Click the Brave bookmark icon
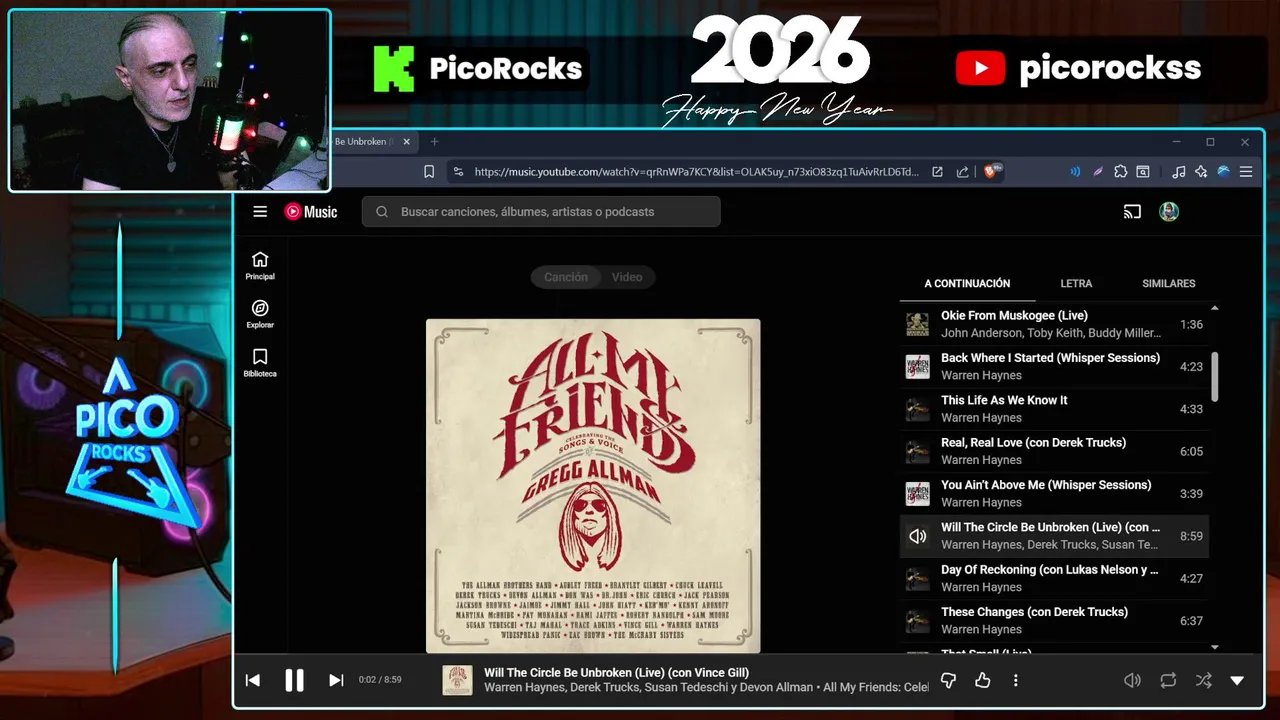The width and height of the screenshot is (1280, 720). click(429, 172)
